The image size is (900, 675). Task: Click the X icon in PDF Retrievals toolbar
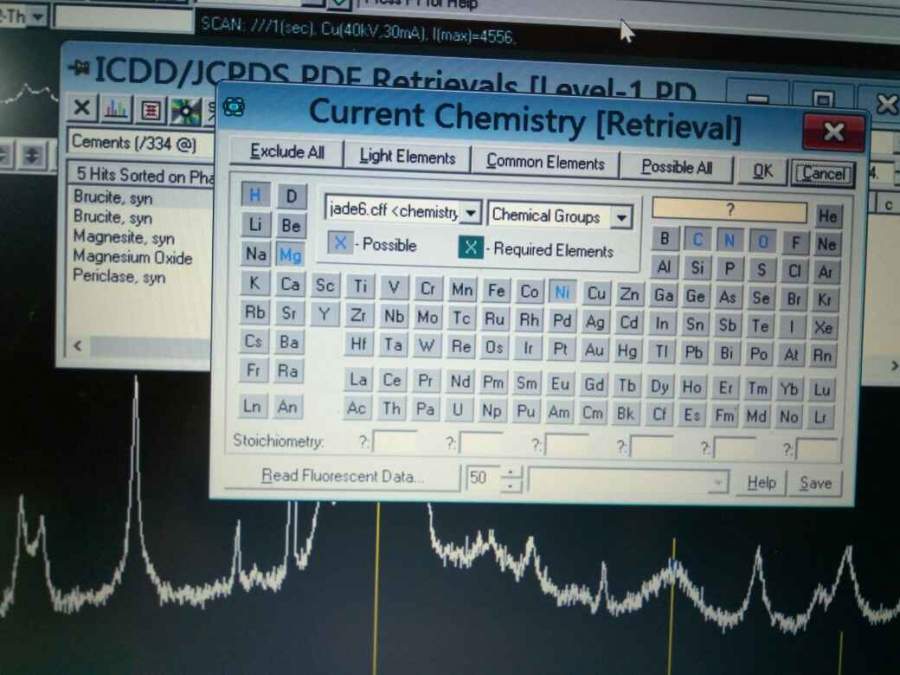click(x=82, y=107)
